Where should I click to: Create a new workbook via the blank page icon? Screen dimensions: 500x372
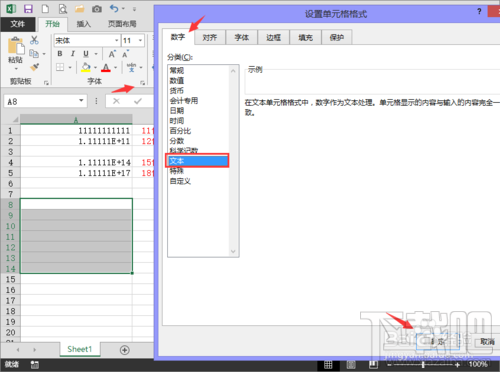(45, 9)
